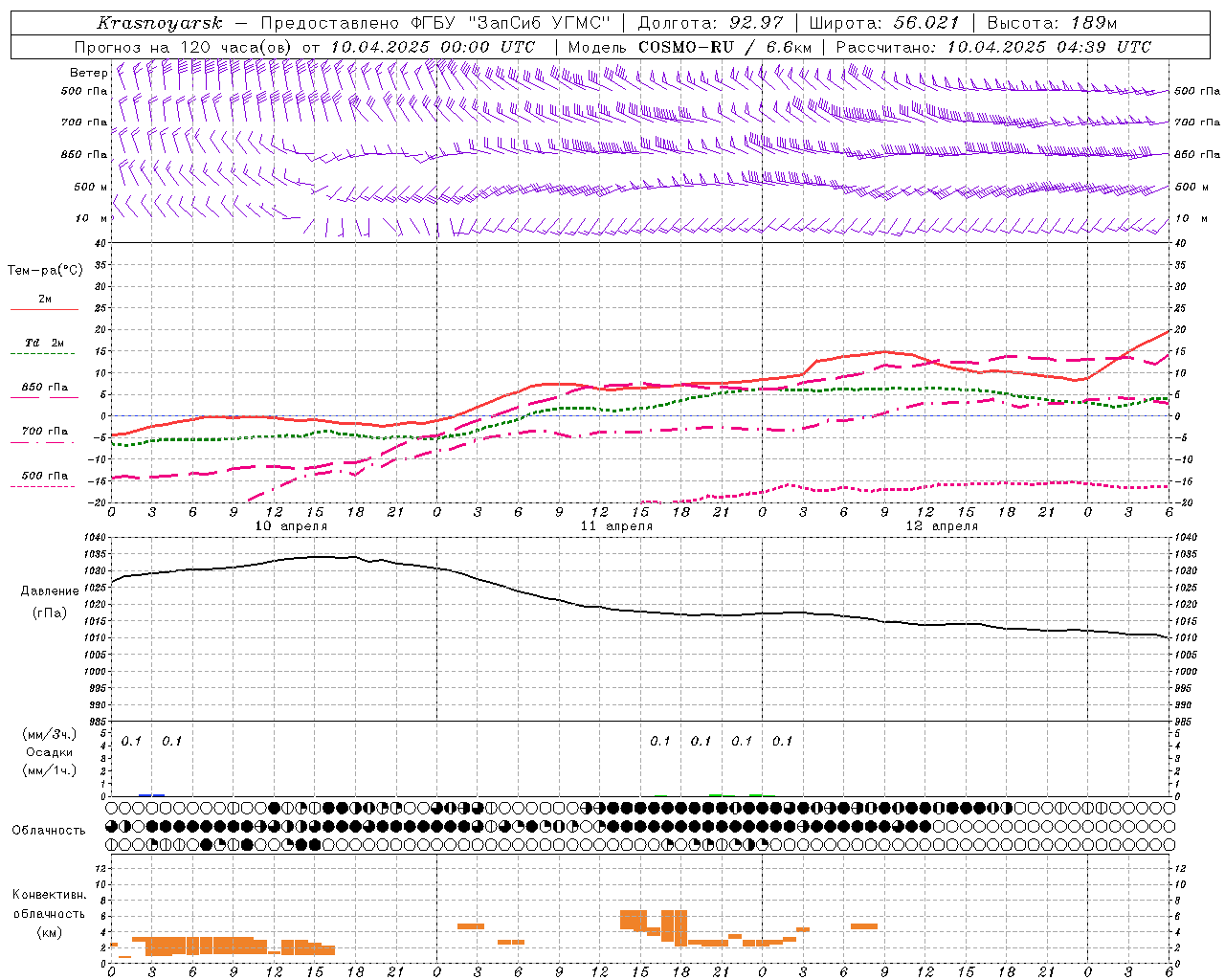Image resolution: width=1225 pixels, height=980 pixels.
Task: Click the 11 апреля date label
Action: (615, 526)
